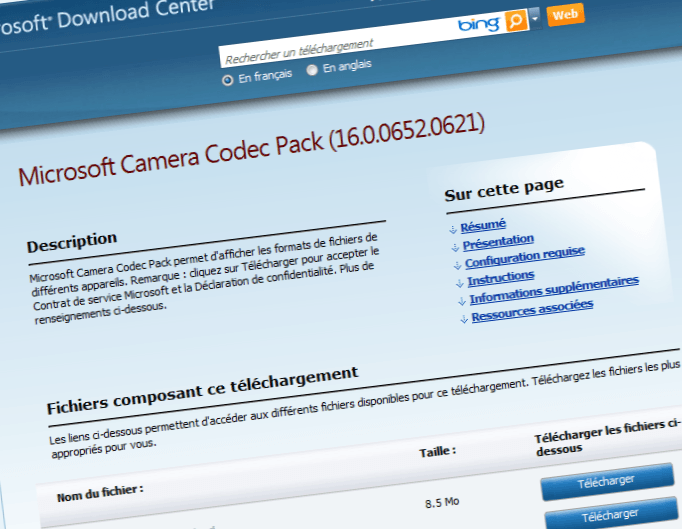This screenshot has width=682, height=529.
Task: Open the Configuration requise link
Action: tap(525, 257)
